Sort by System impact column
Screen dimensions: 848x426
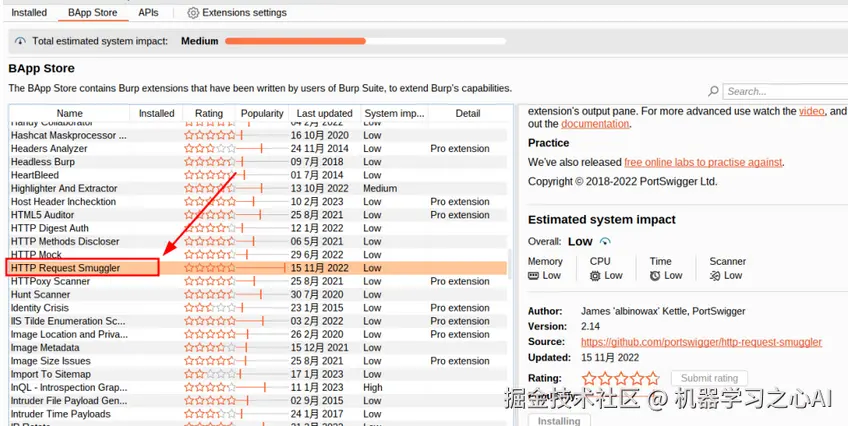click(395, 114)
